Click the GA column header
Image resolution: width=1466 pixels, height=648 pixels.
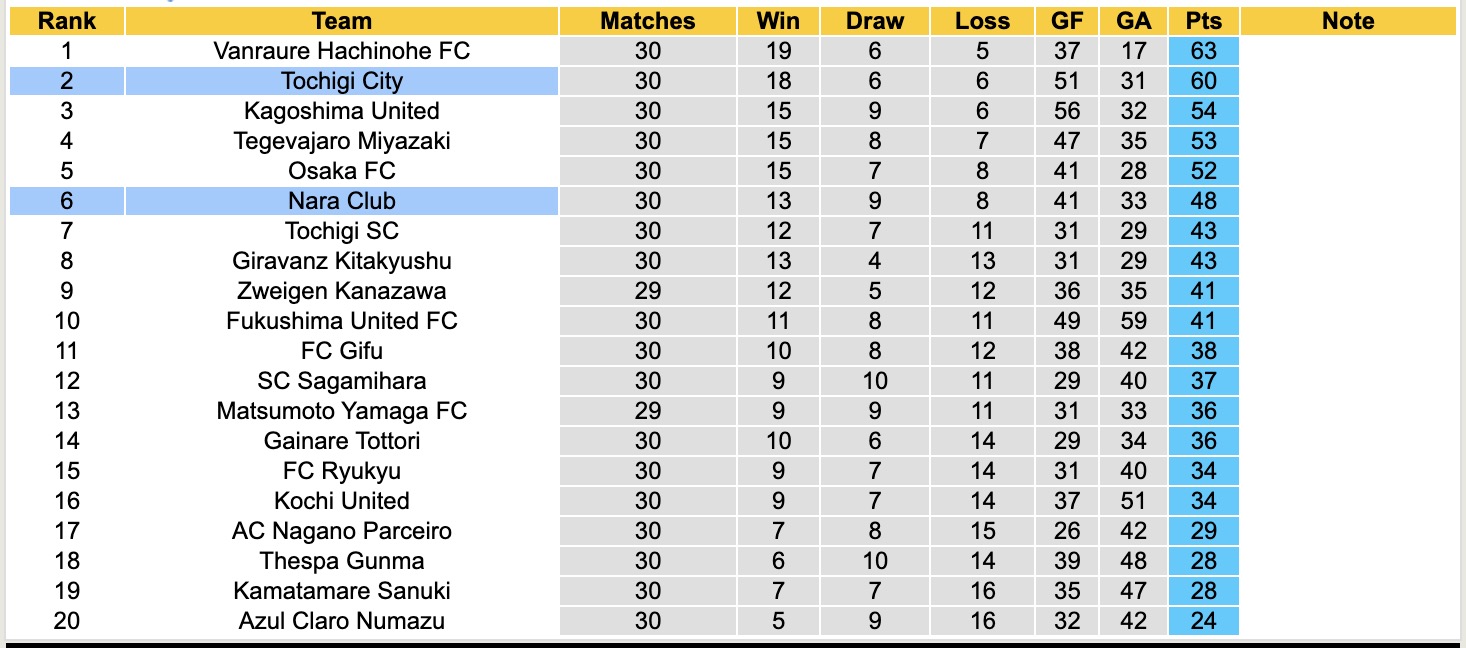click(1134, 21)
